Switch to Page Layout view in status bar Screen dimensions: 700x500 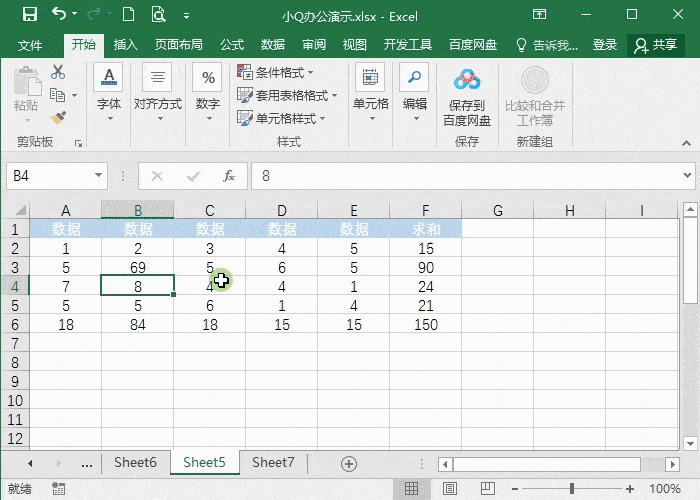click(450, 488)
